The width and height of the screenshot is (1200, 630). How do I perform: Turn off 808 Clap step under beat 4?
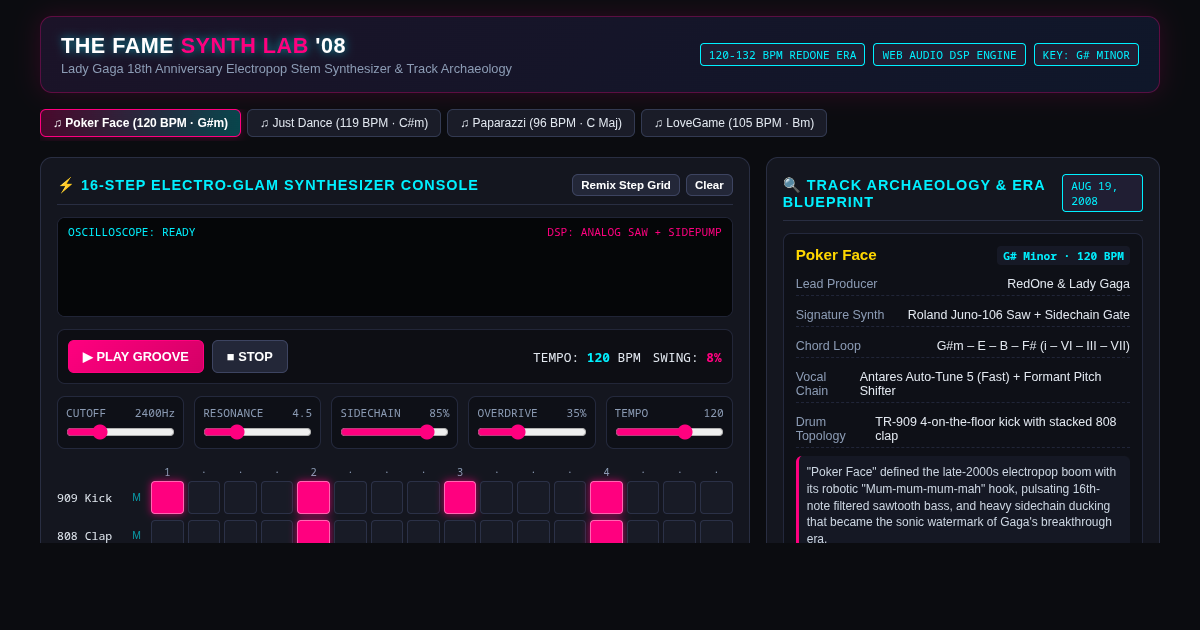[606, 532]
